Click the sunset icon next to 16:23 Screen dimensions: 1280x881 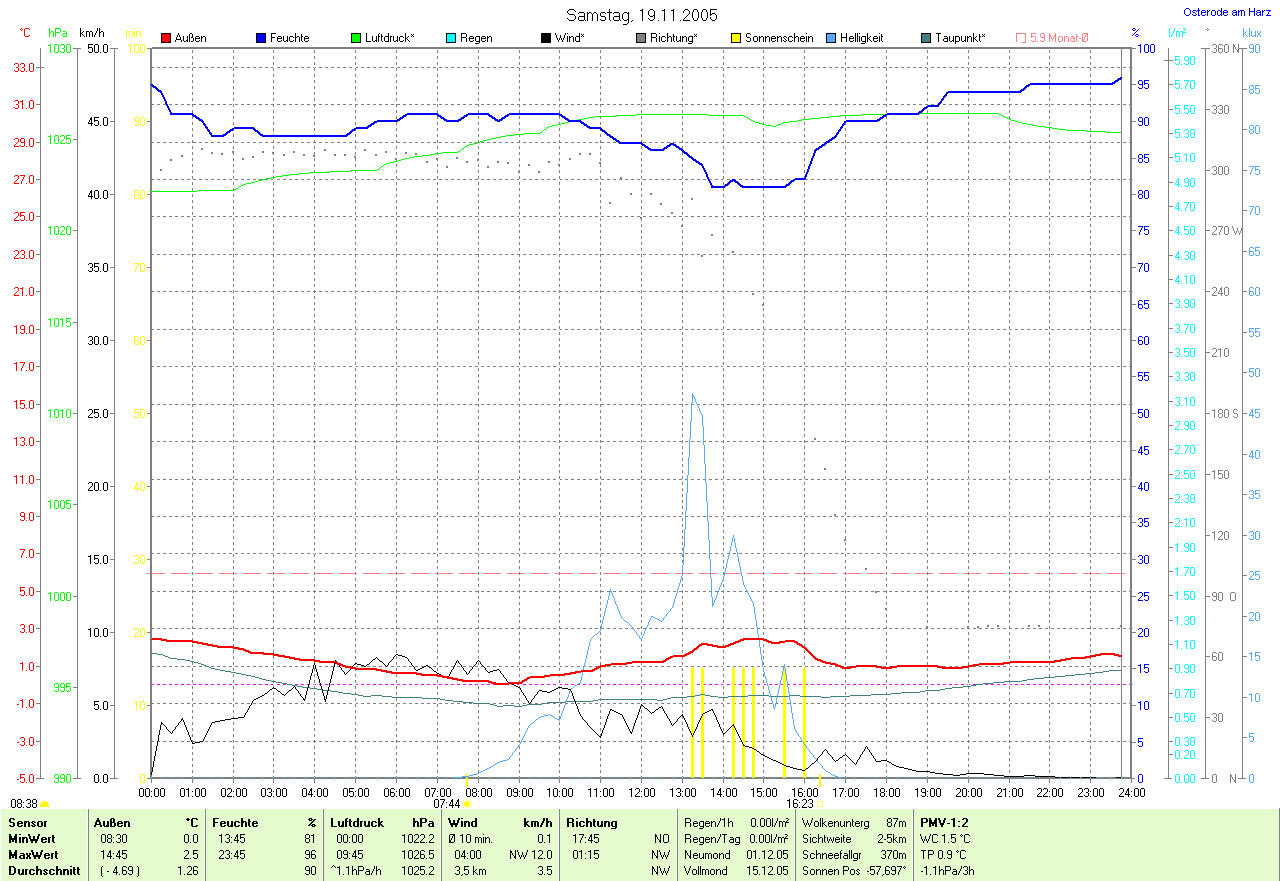tap(820, 803)
